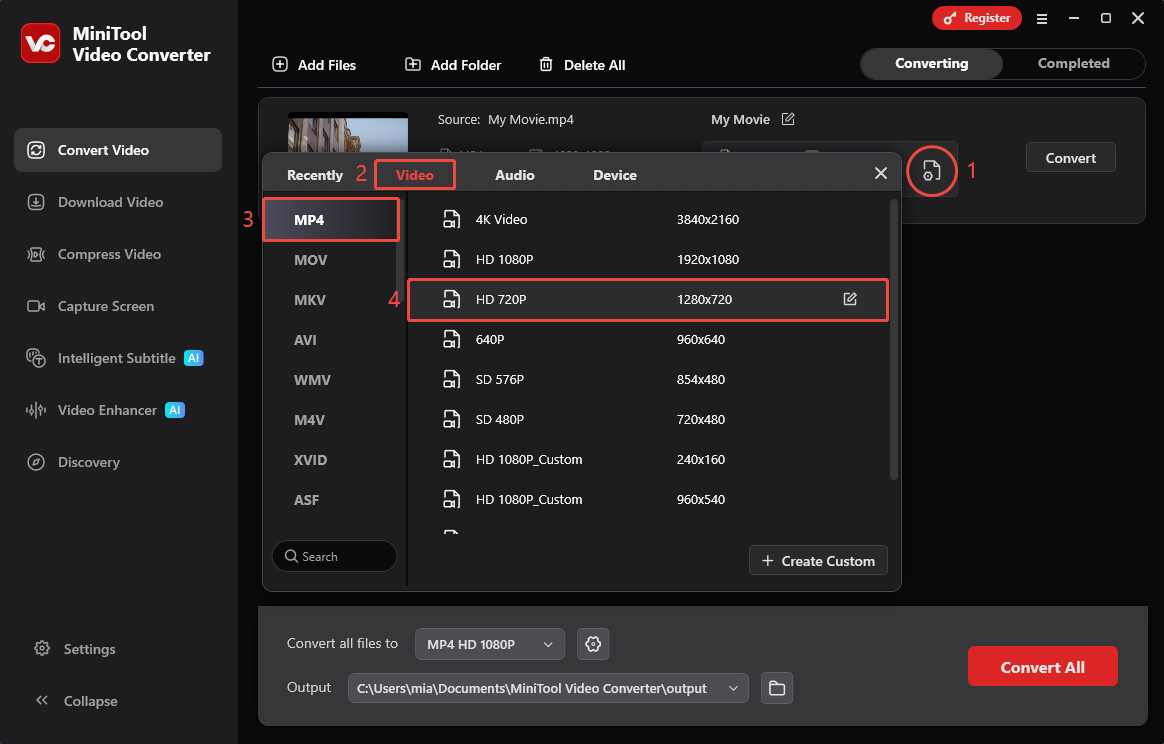Click the Video Enhancer waveform icon

click(x=36, y=410)
